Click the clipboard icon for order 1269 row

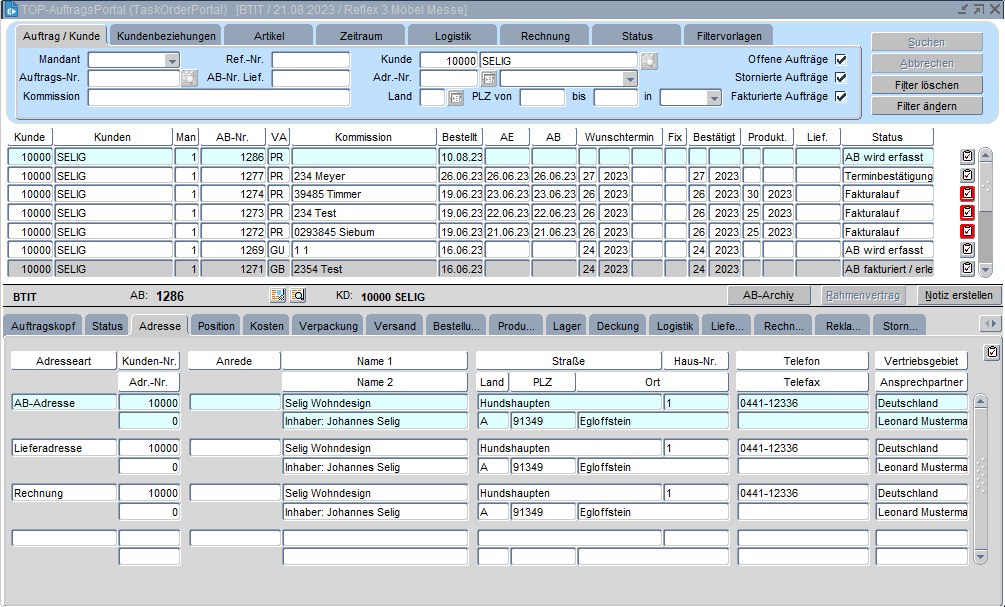967,250
